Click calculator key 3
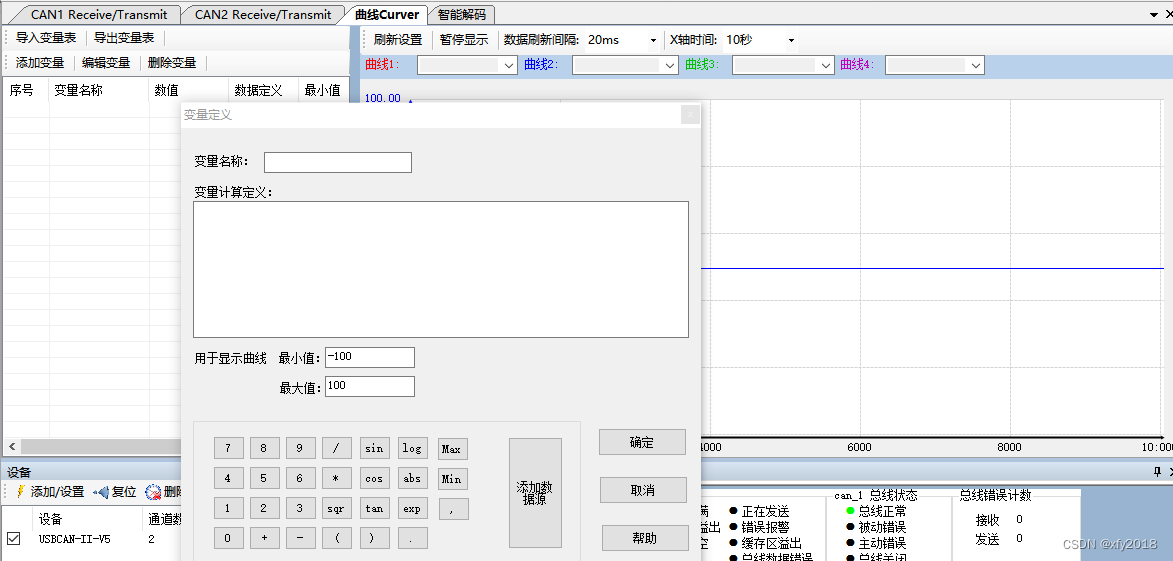1173x561 pixels. click(x=300, y=509)
